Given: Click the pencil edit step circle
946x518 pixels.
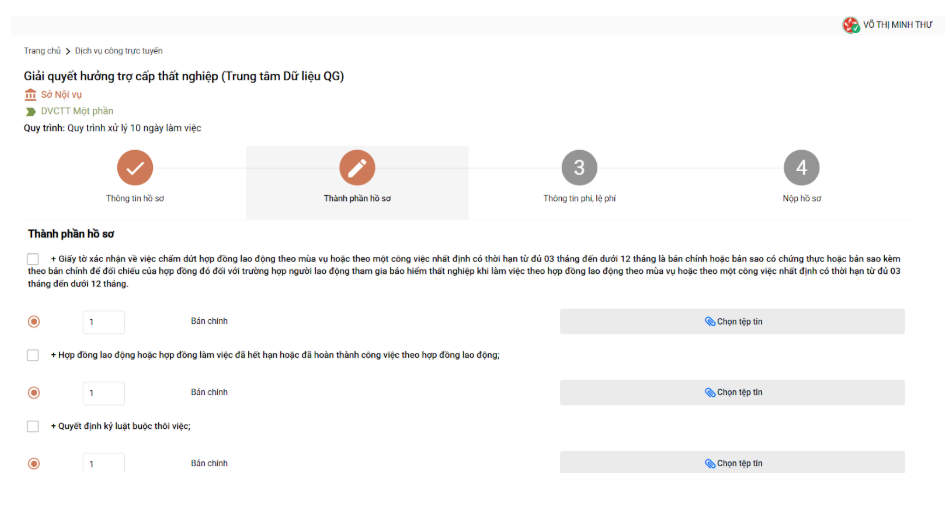Looking at the screenshot, I should coord(357,168).
